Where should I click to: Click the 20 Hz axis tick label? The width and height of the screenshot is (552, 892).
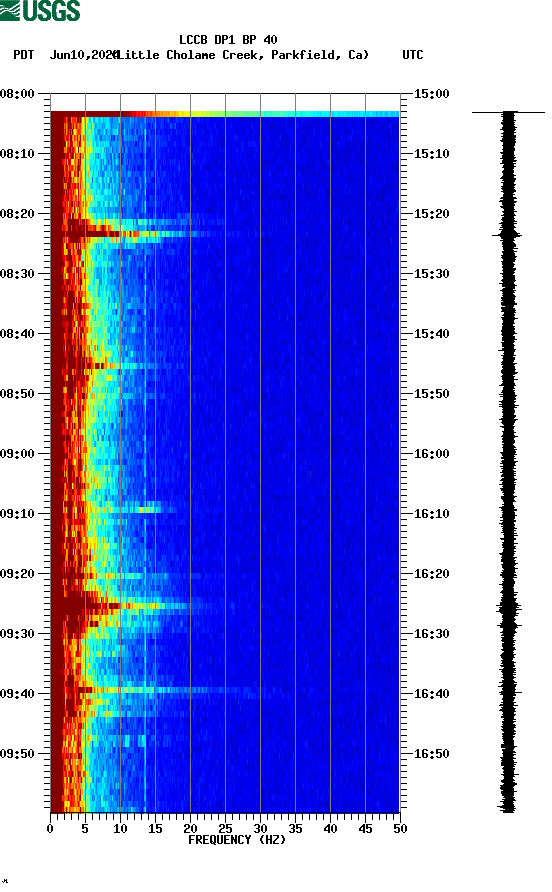pyautogui.click(x=190, y=829)
